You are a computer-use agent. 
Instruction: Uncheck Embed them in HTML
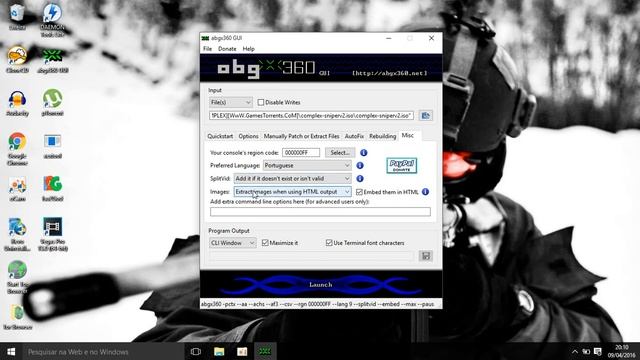tap(359, 192)
